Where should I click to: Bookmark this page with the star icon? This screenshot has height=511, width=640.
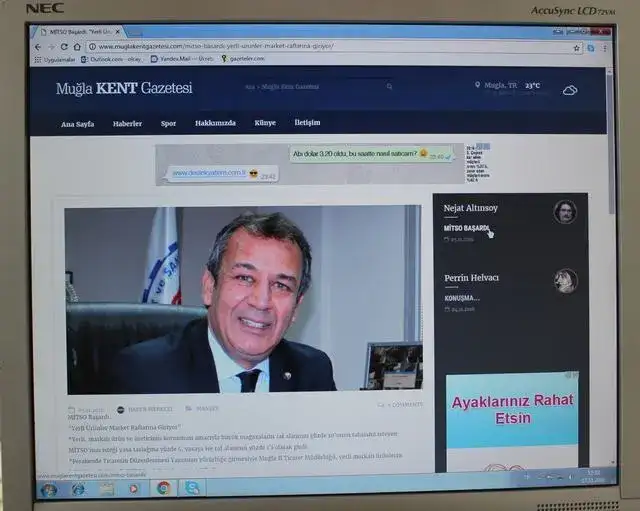click(x=576, y=48)
